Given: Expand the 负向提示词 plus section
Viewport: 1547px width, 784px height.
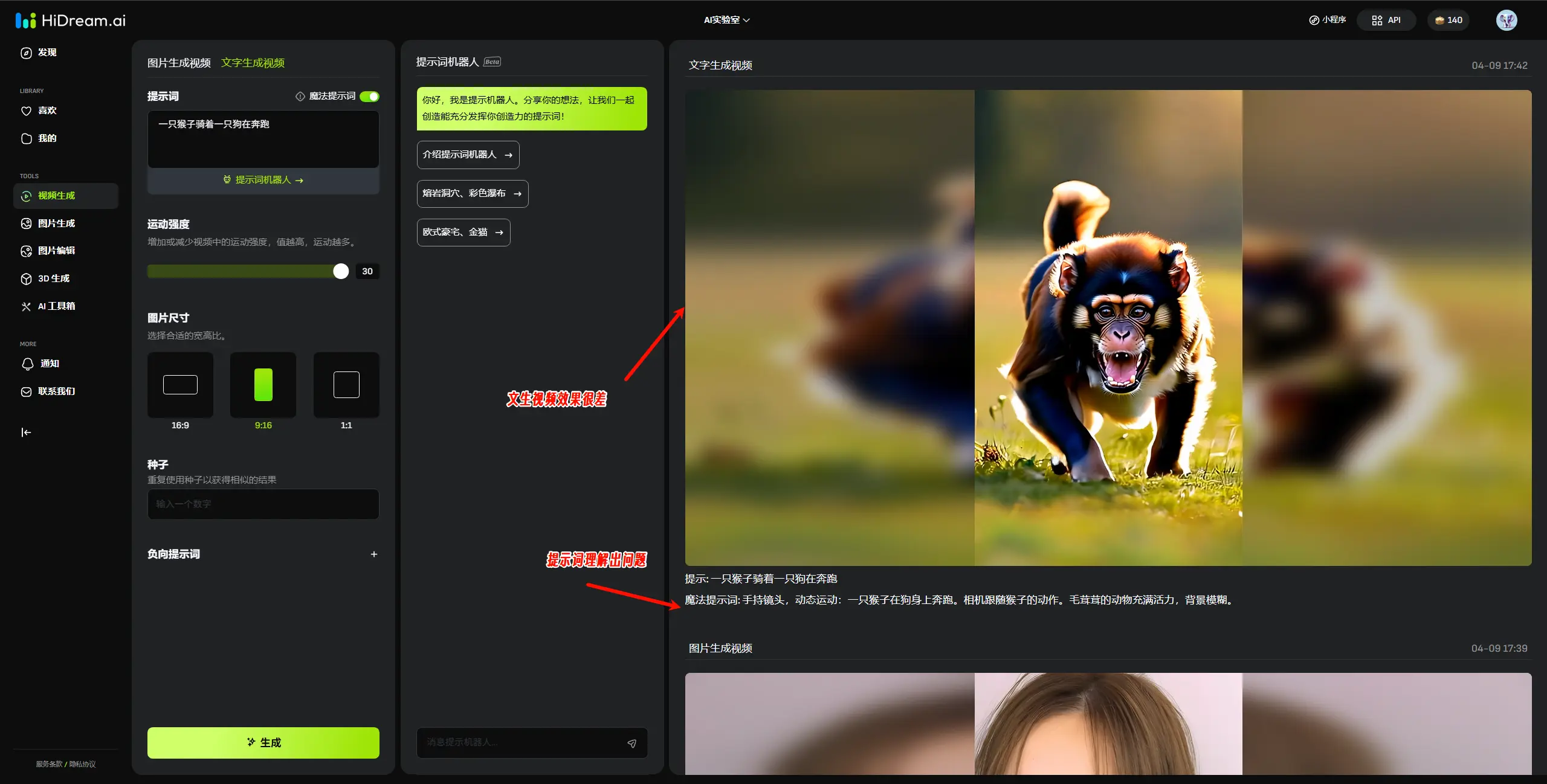Looking at the screenshot, I should [x=374, y=554].
